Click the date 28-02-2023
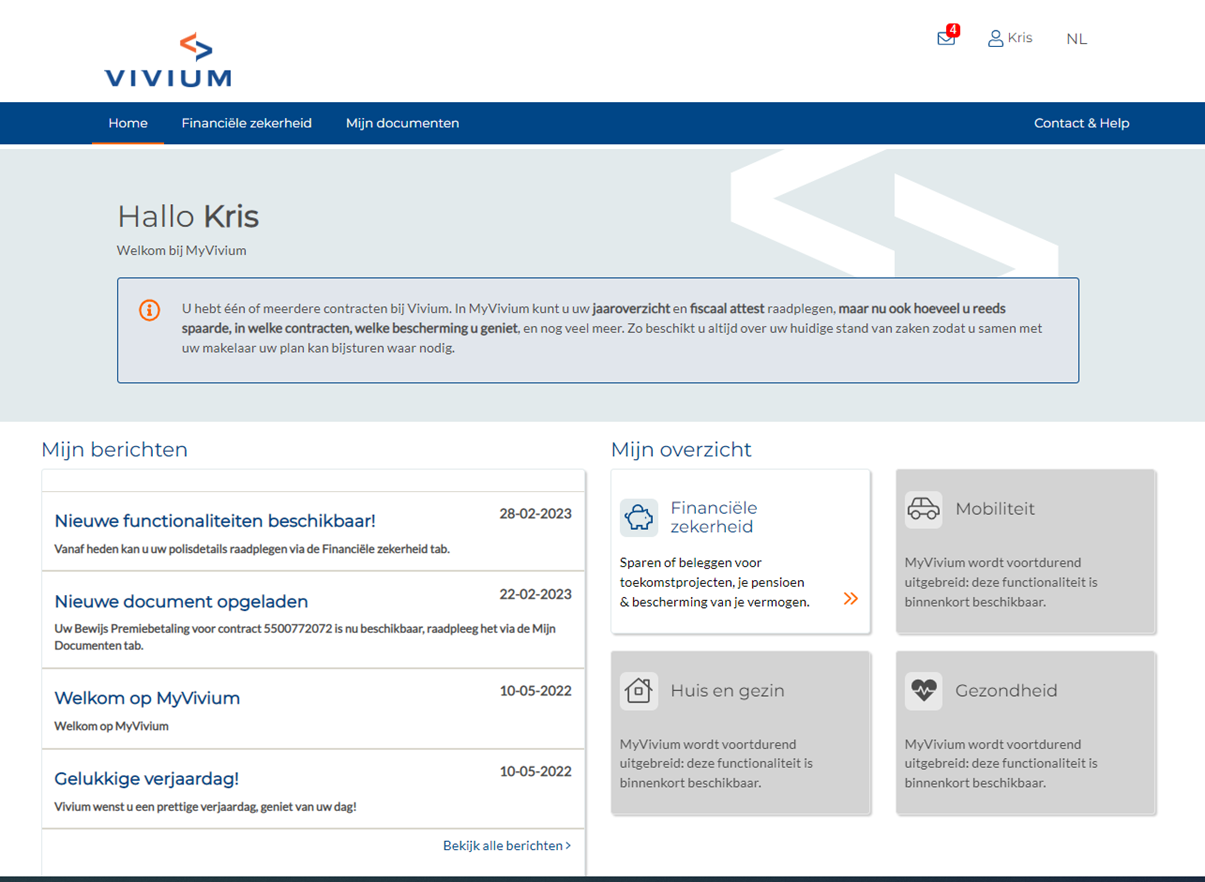This screenshot has height=882, width=1205. tap(536, 514)
